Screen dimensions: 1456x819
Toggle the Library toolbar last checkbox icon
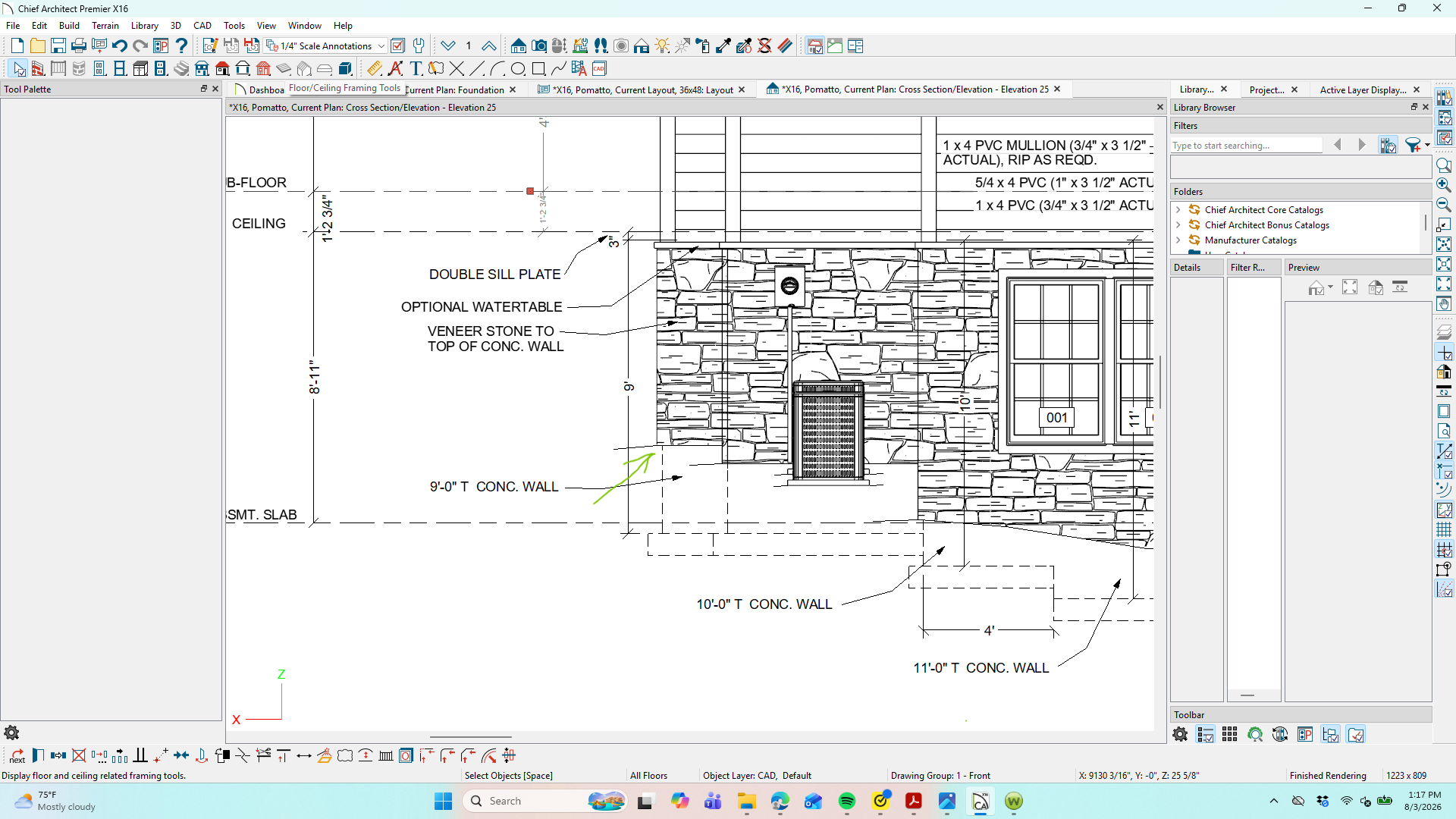(1355, 734)
